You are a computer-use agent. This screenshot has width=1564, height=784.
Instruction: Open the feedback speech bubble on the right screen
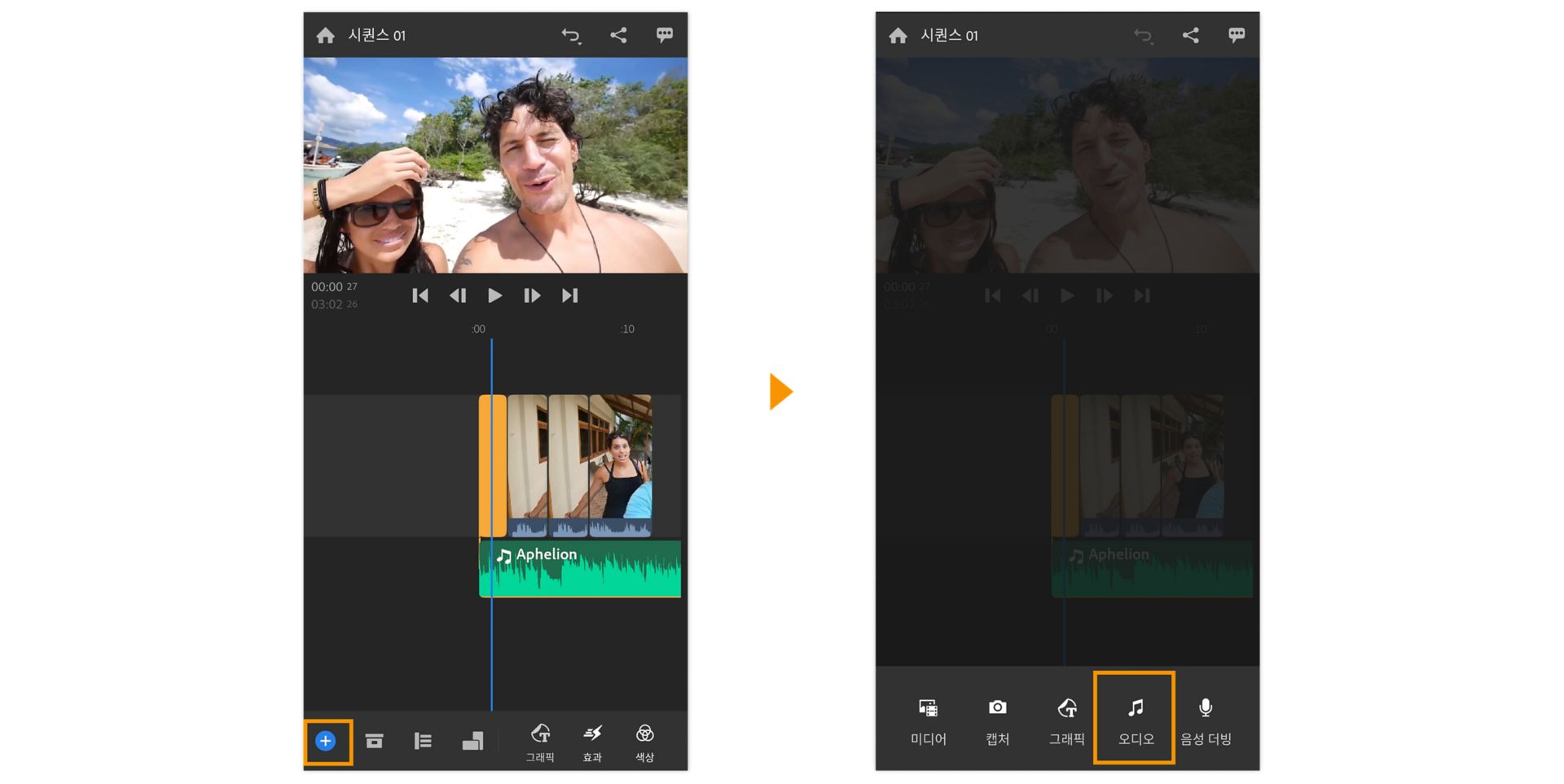1237,35
